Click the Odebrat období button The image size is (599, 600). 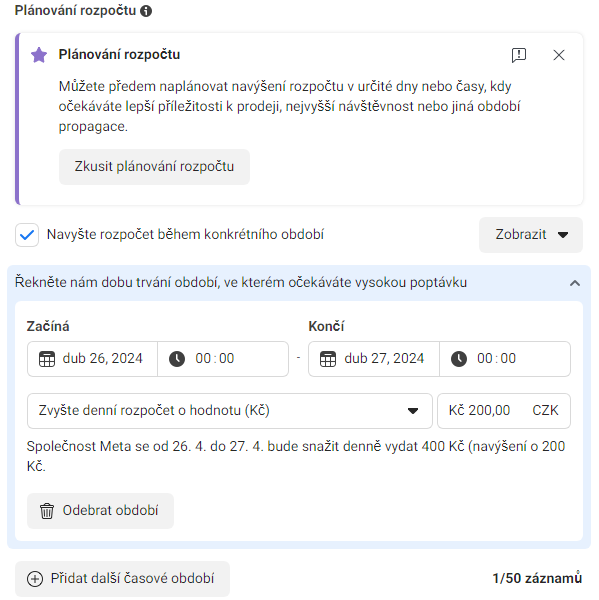point(100,511)
